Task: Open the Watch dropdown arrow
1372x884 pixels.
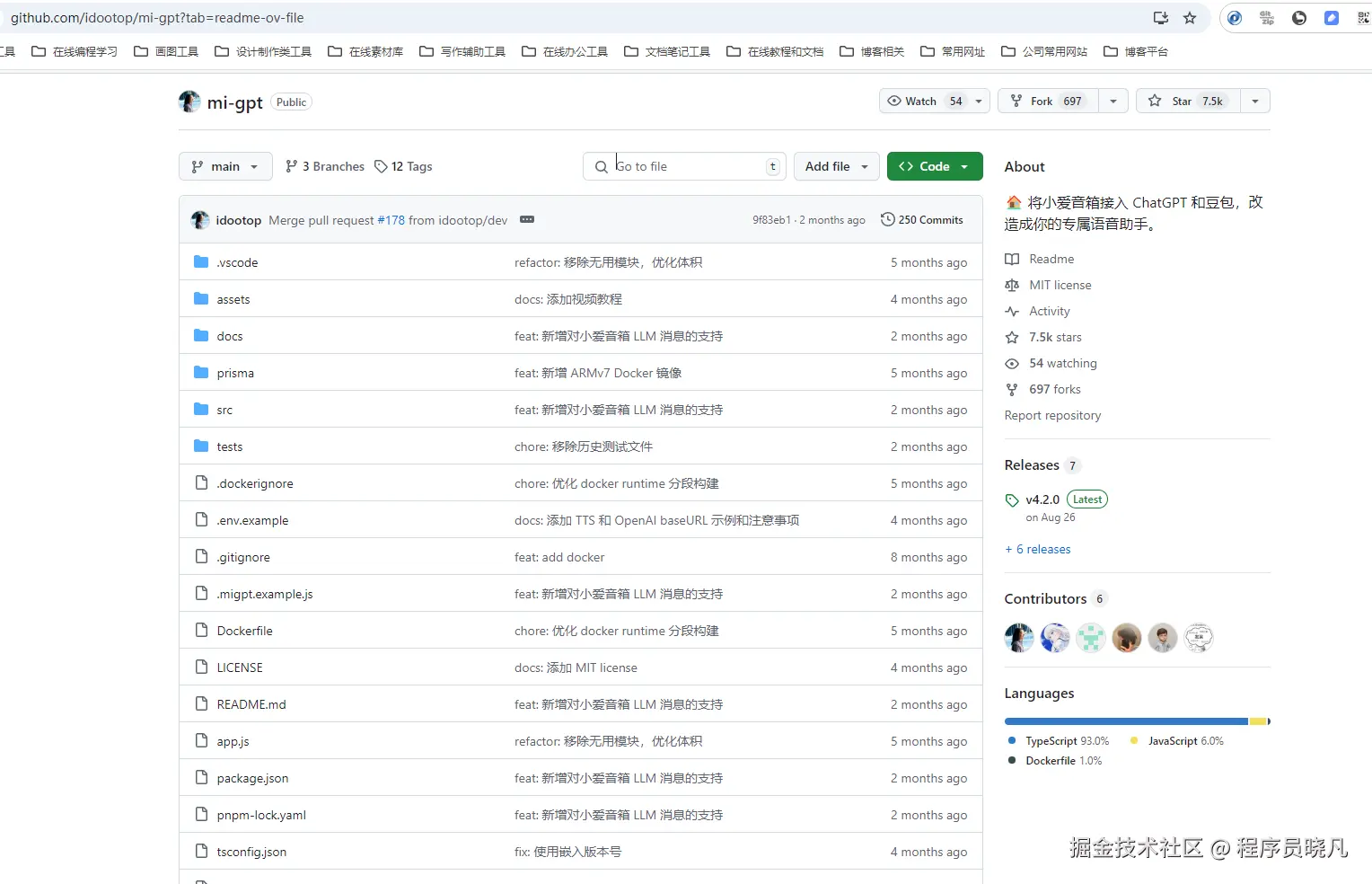Action: 980,102
